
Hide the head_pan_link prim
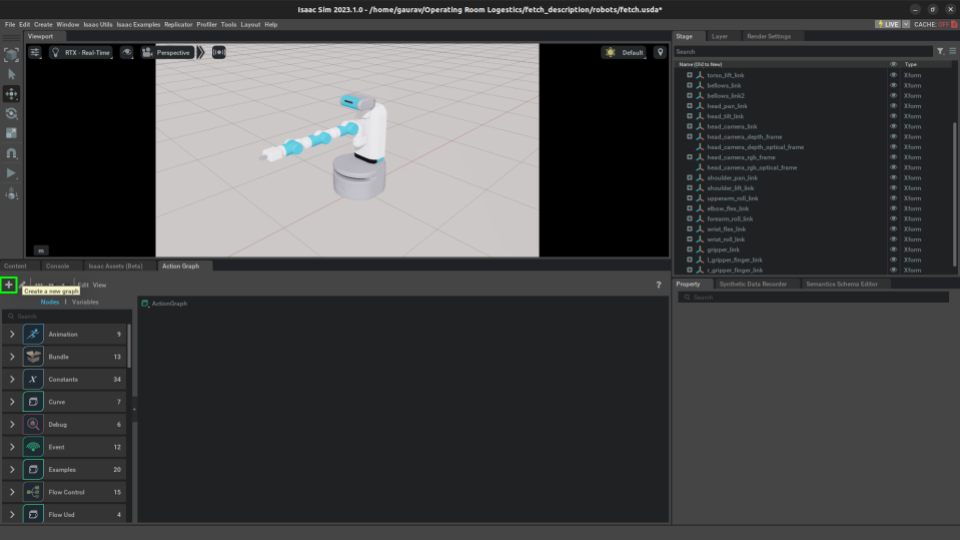[x=893, y=106]
